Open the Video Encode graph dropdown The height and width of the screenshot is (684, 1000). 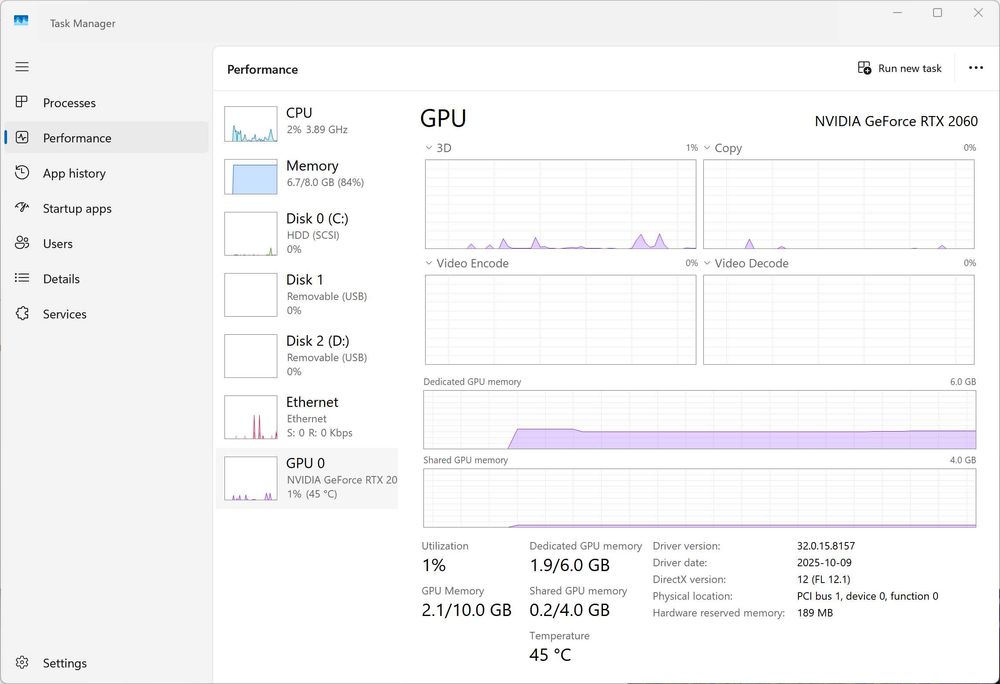click(x=429, y=264)
